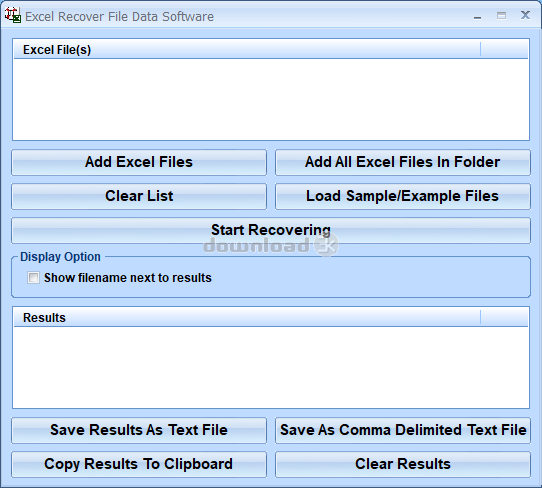This screenshot has width=542, height=488.
Task: Save Results As Text File
Action: click(x=139, y=430)
